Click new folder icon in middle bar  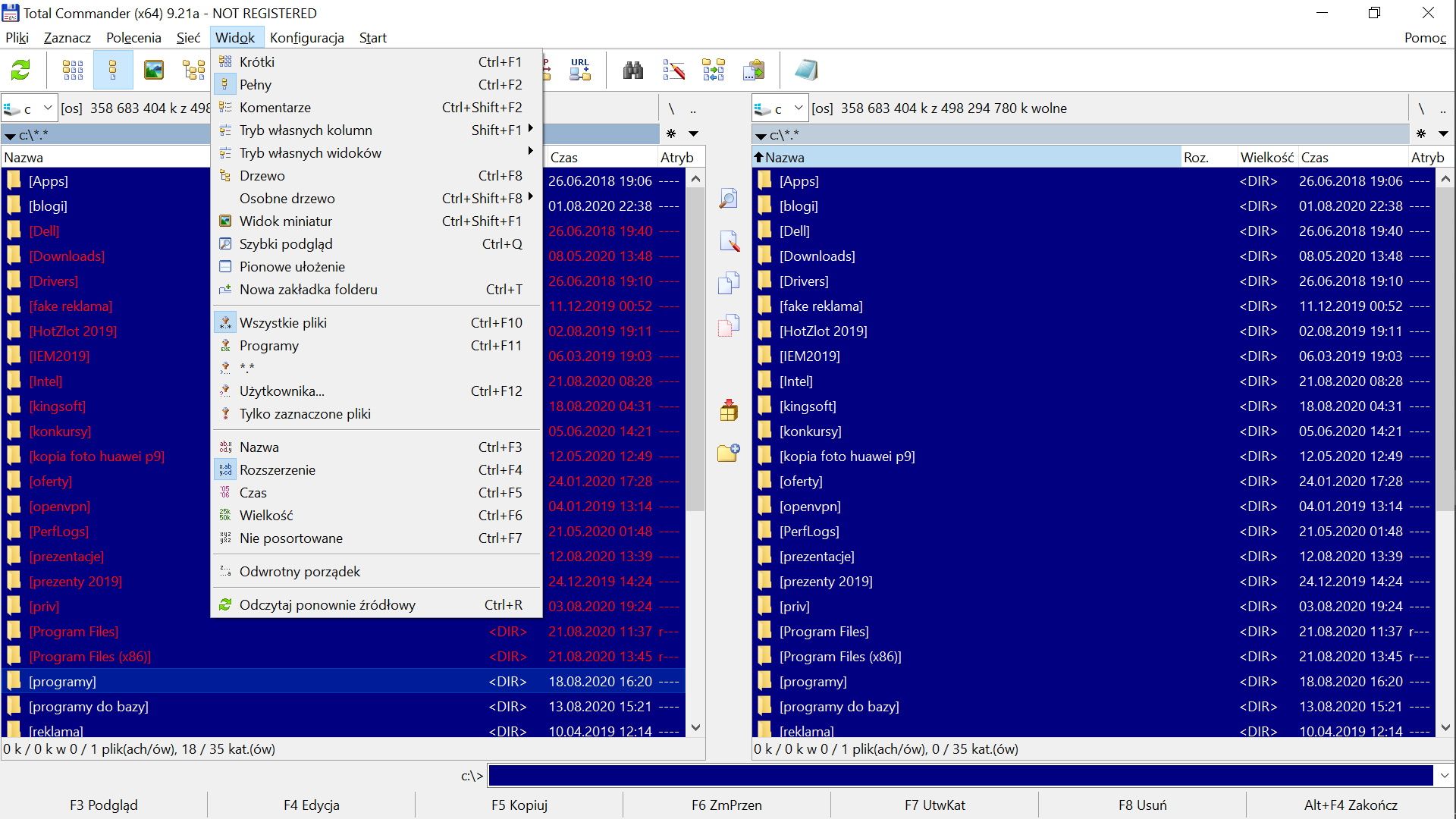click(x=729, y=453)
